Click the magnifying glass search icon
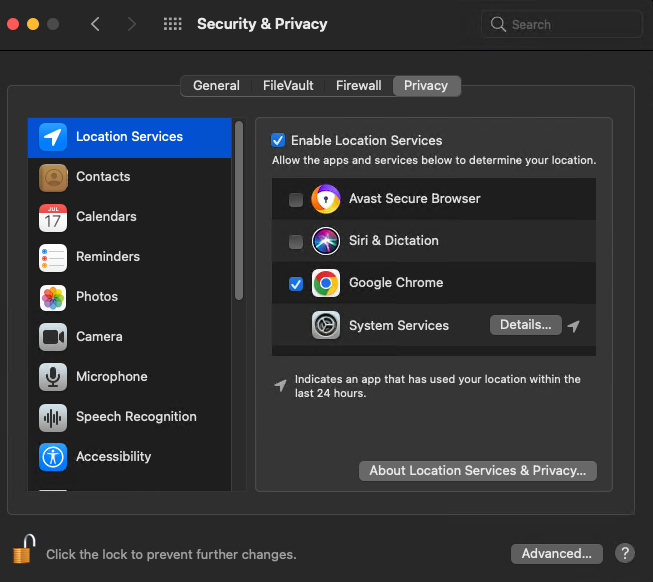The height and width of the screenshot is (582, 653). [498, 25]
